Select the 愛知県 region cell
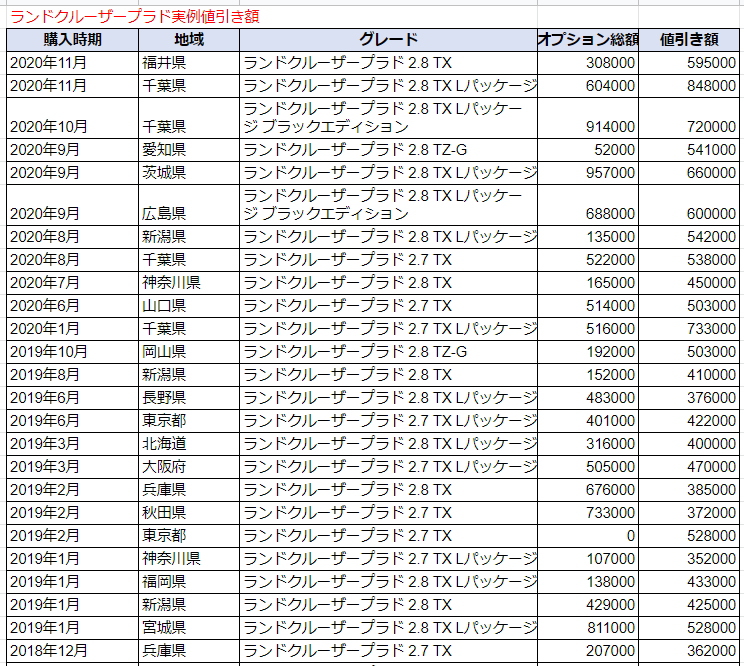 click(189, 150)
